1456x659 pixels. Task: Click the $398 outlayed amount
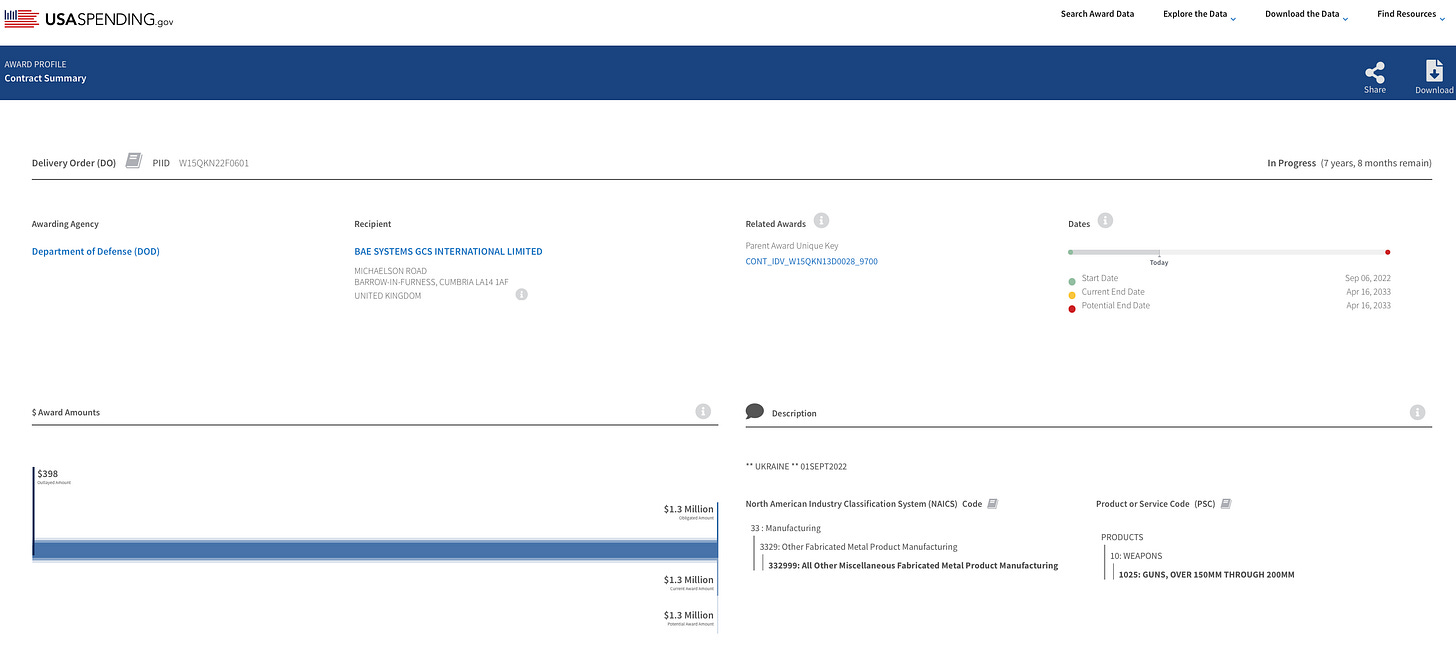(x=48, y=473)
